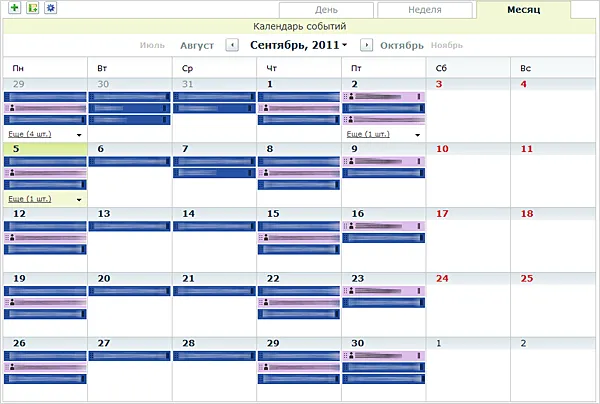Click the Июль month link
This screenshot has width=600, height=404.
coord(153,45)
